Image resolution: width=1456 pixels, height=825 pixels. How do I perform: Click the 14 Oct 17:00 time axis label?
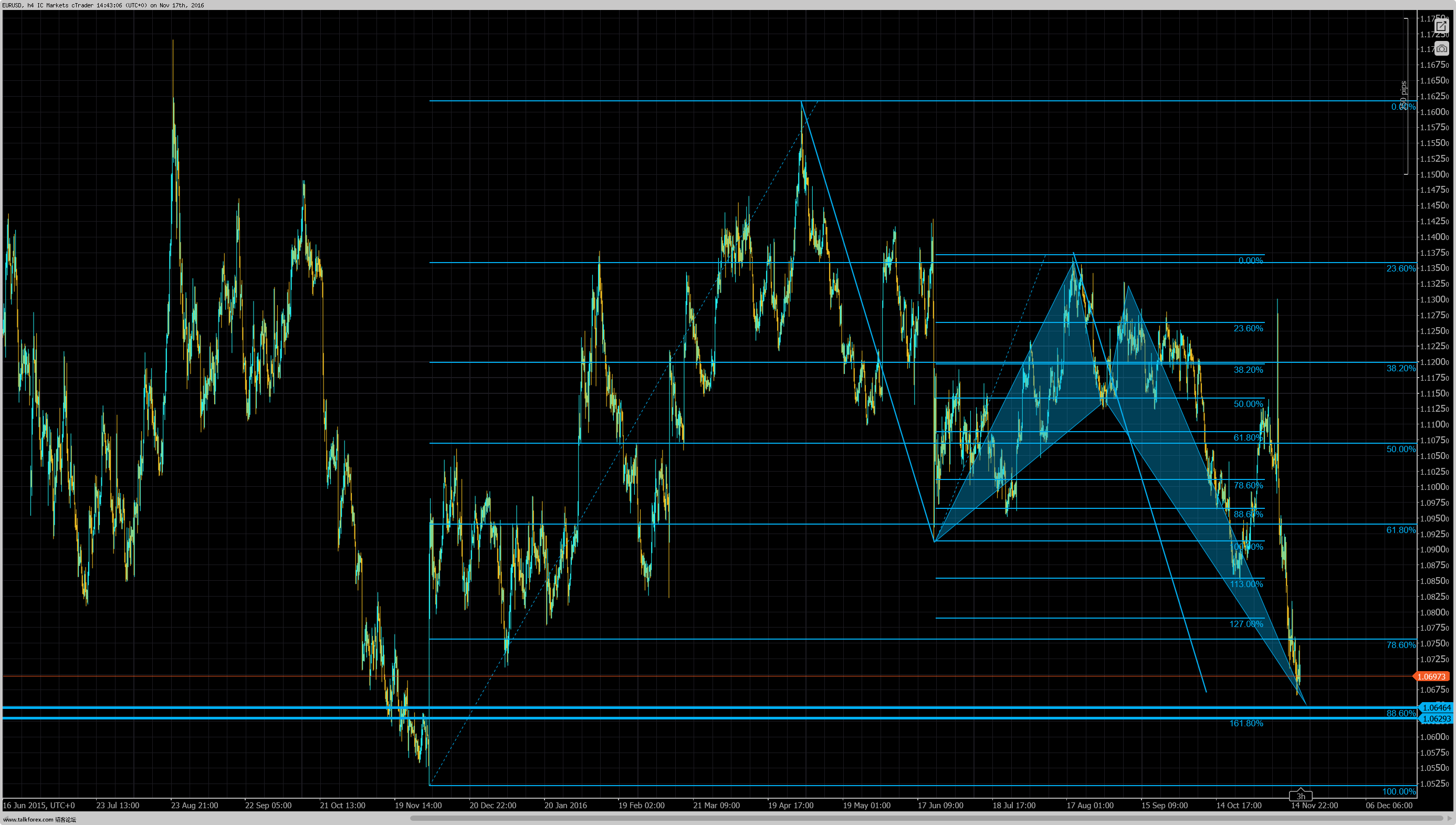pyautogui.click(x=1239, y=805)
